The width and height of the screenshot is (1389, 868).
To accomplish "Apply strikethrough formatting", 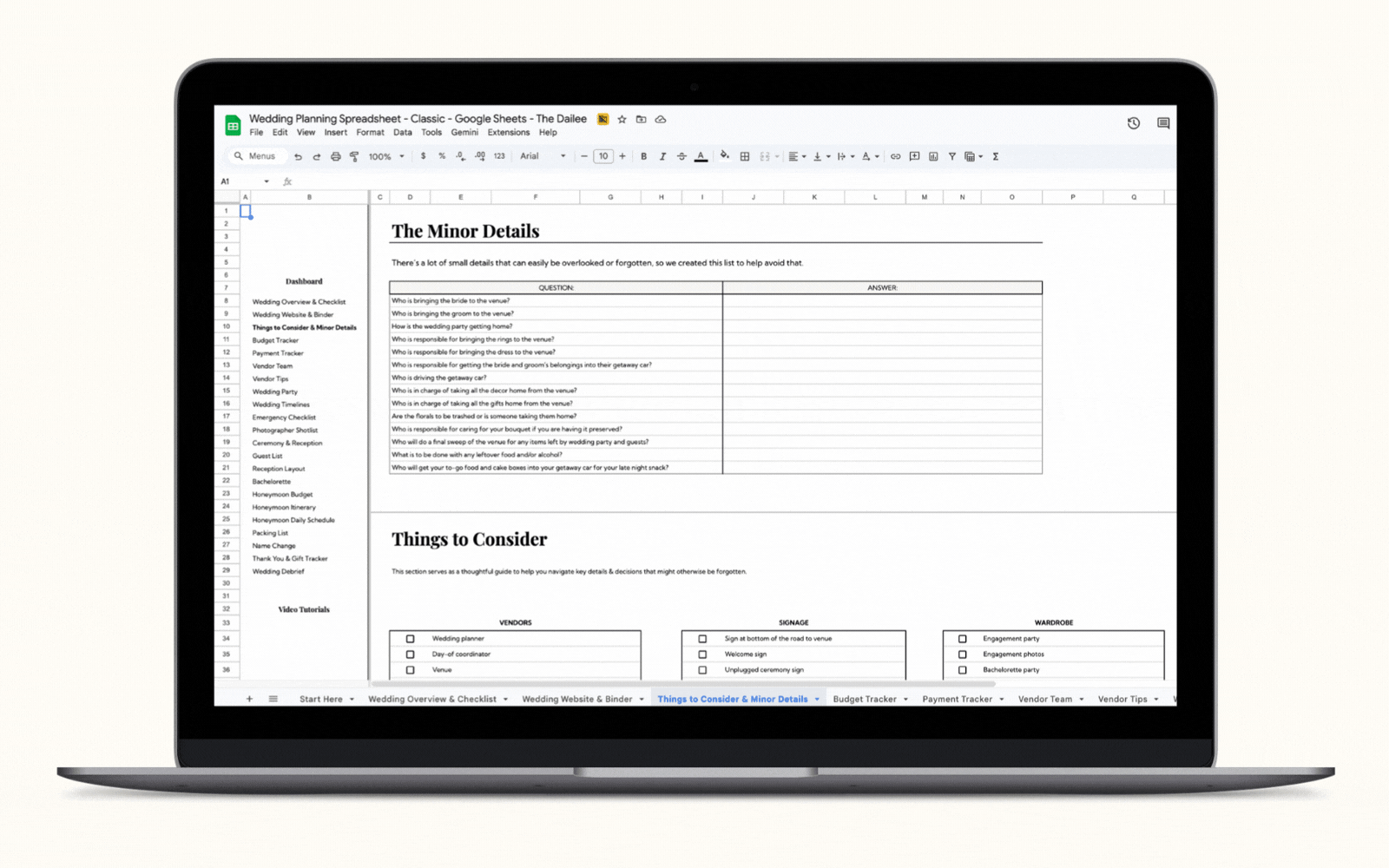I will point(681,156).
